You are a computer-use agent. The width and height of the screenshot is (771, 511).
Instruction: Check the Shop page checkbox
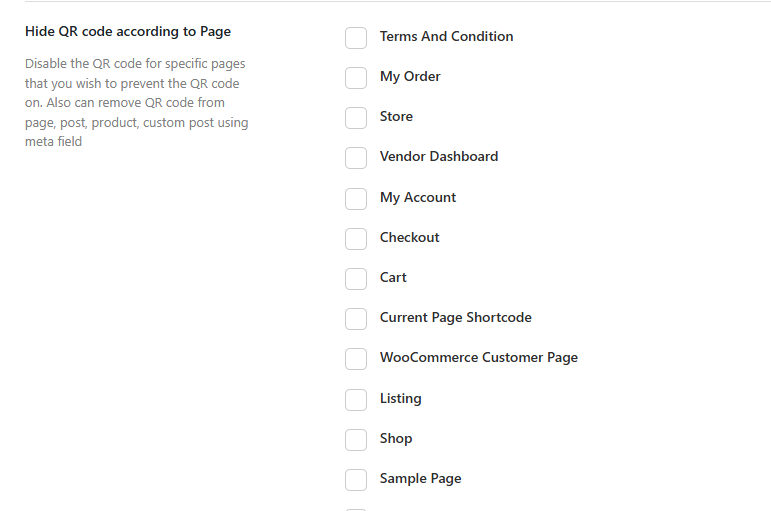[x=356, y=440]
